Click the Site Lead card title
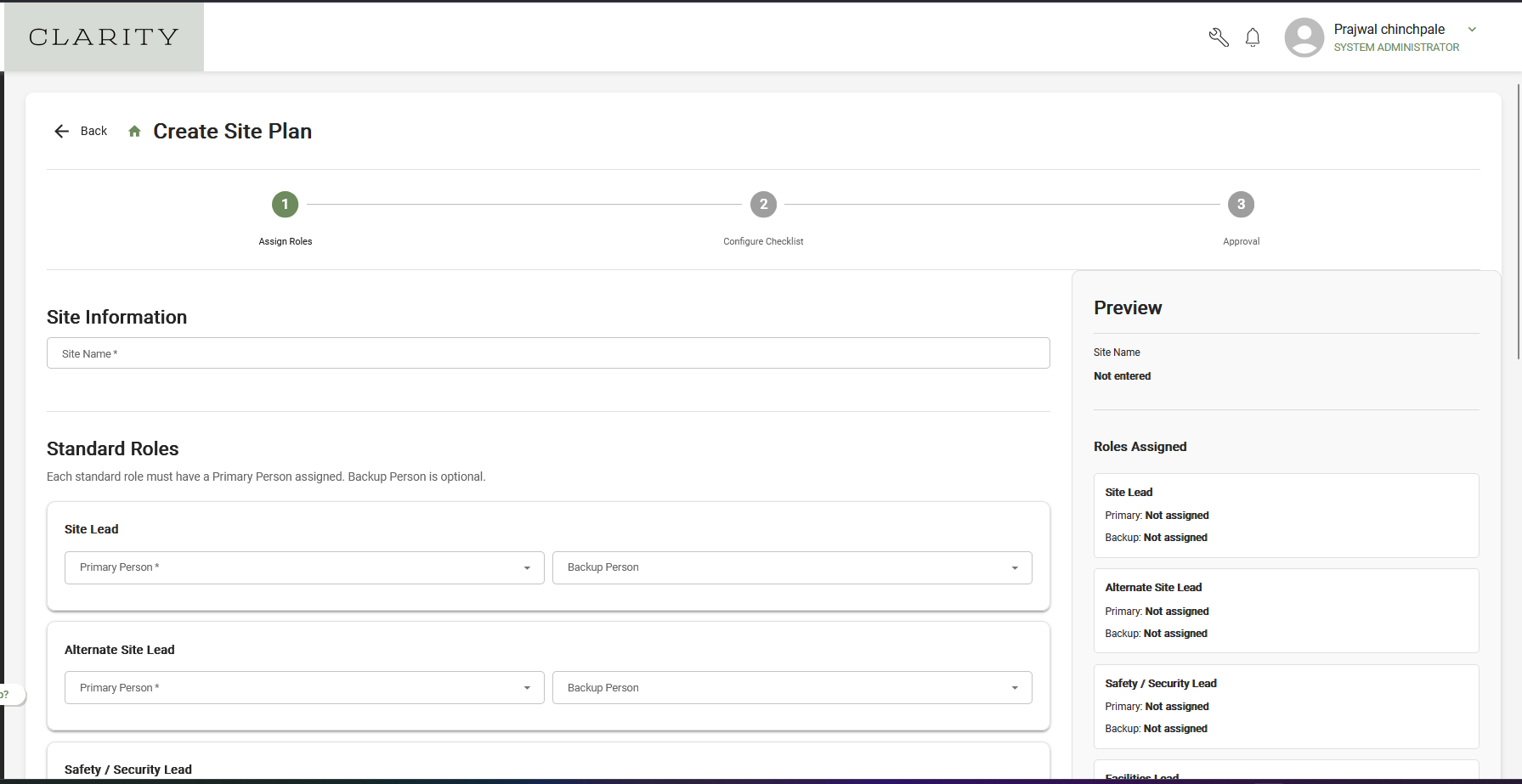Image resolution: width=1522 pixels, height=784 pixels. pyautogui.click(x=92, y=529)
